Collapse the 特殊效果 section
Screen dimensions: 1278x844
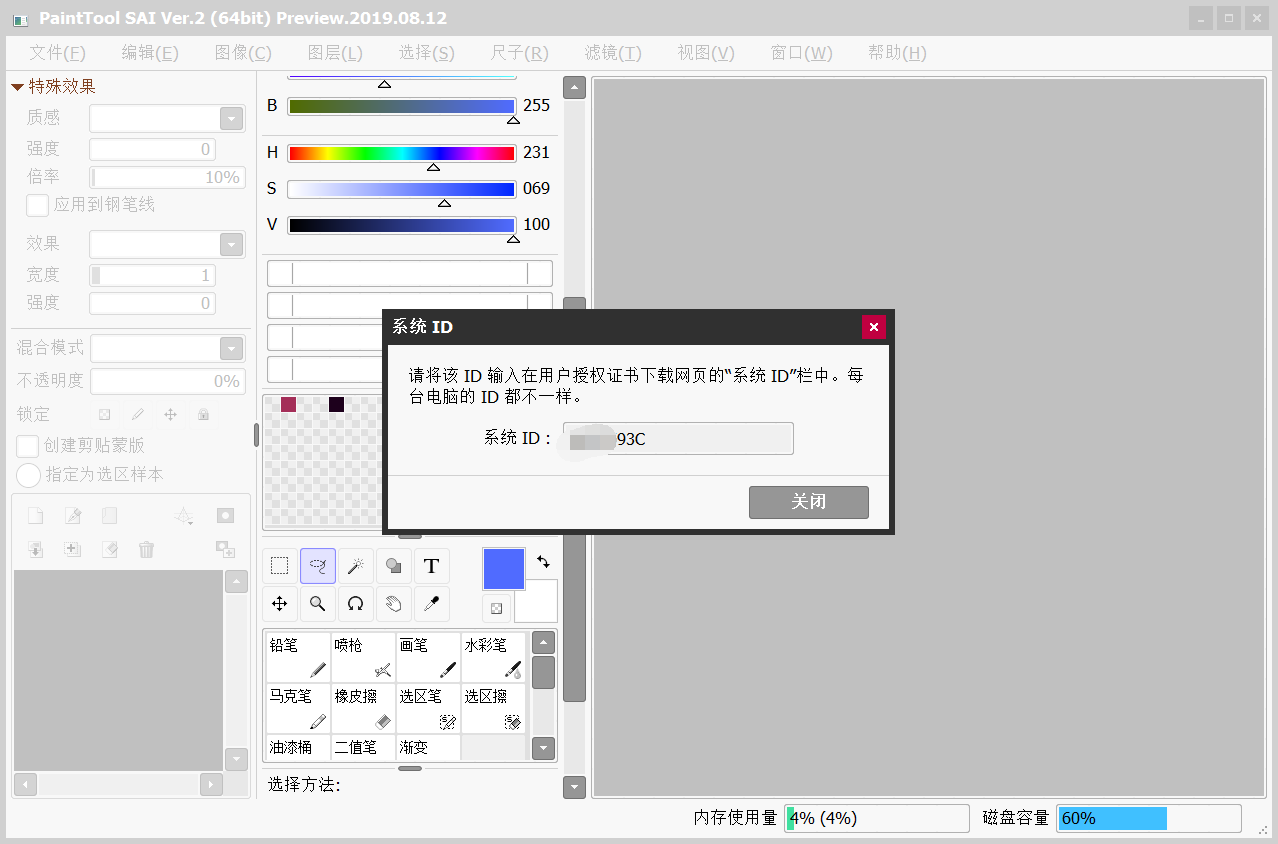click(17, 87)
